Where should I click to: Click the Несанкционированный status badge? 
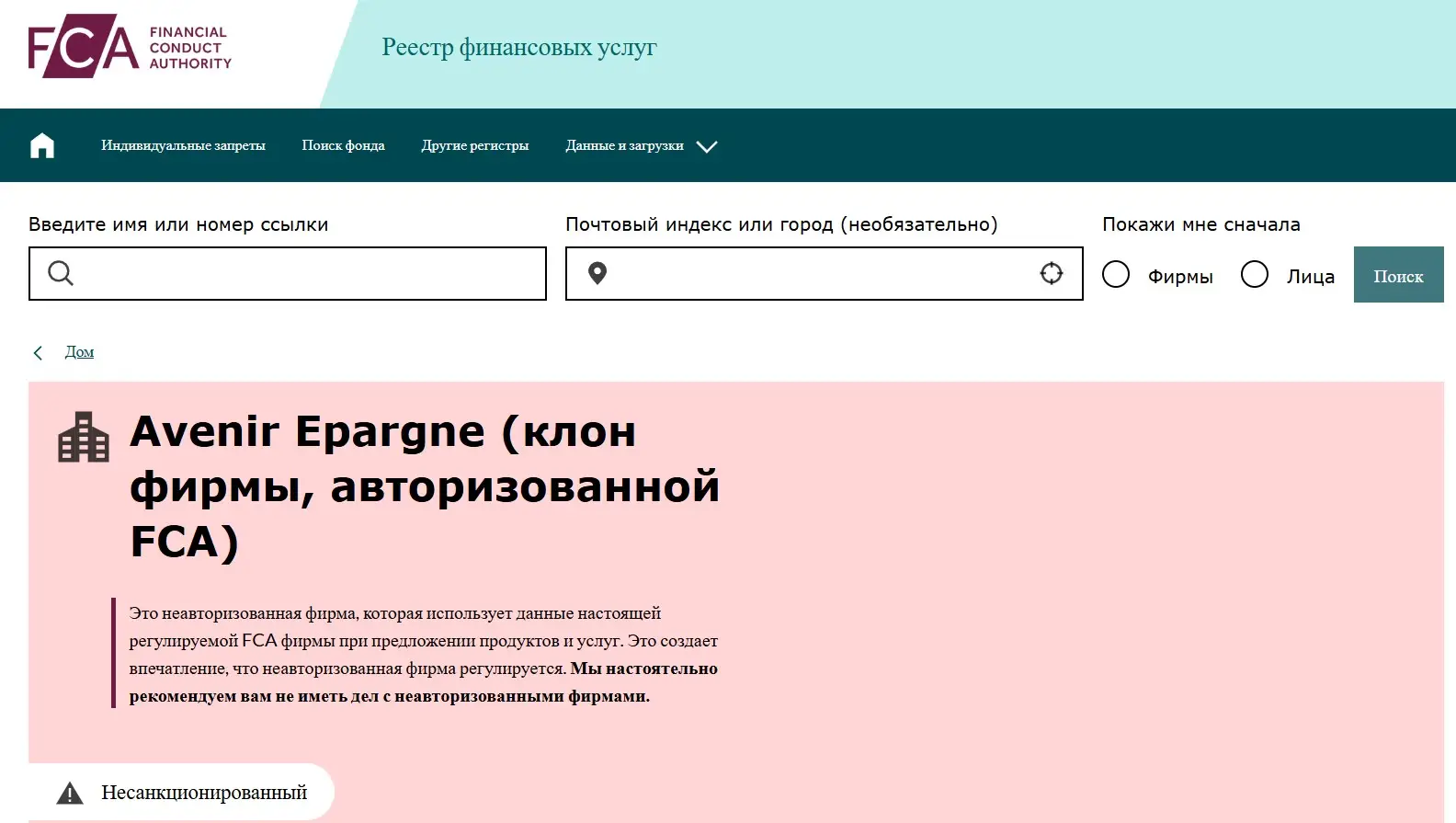point(203,793)
